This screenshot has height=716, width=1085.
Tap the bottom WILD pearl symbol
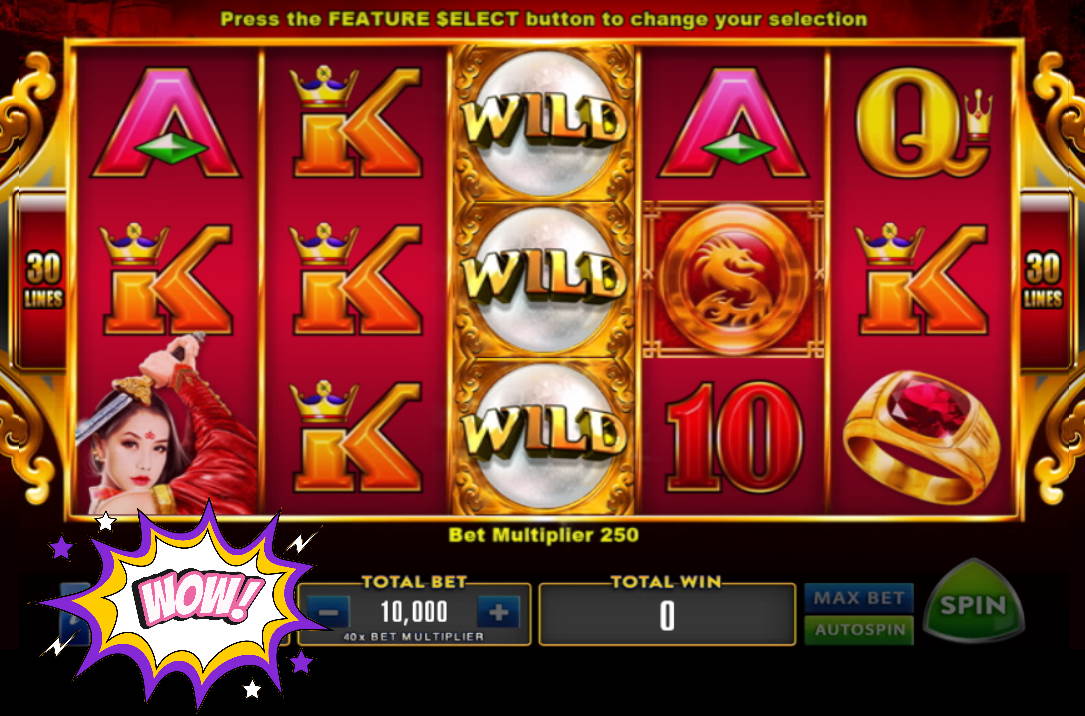click(x=544, y=436)
